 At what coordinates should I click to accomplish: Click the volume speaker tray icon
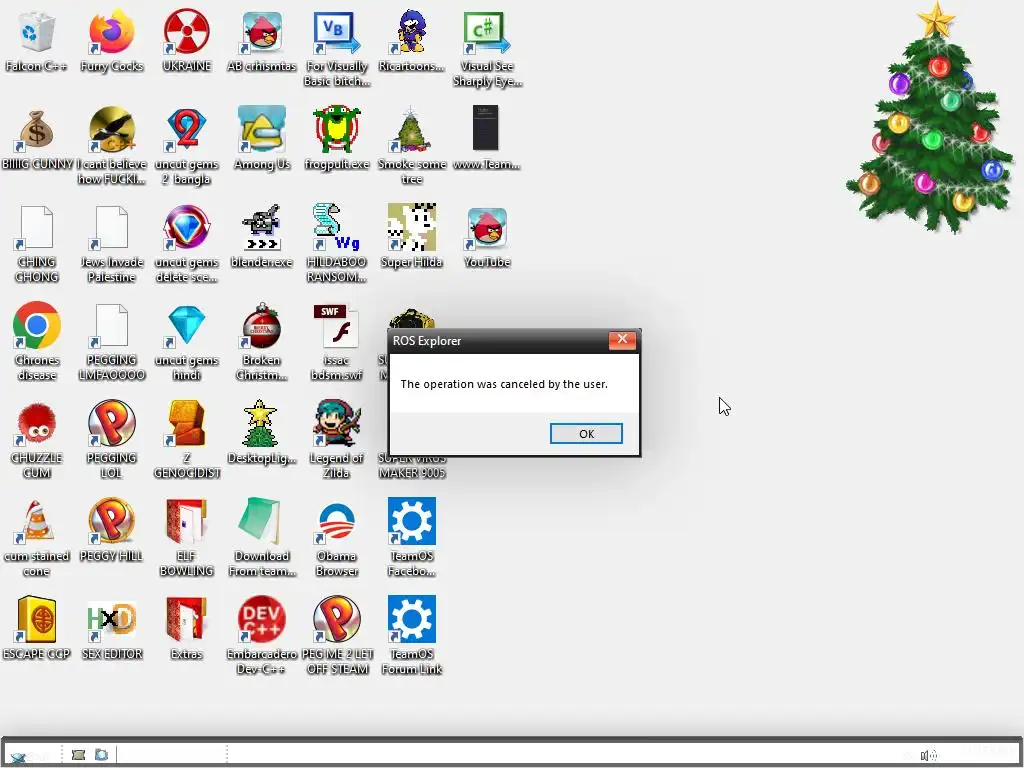point(928,756)
